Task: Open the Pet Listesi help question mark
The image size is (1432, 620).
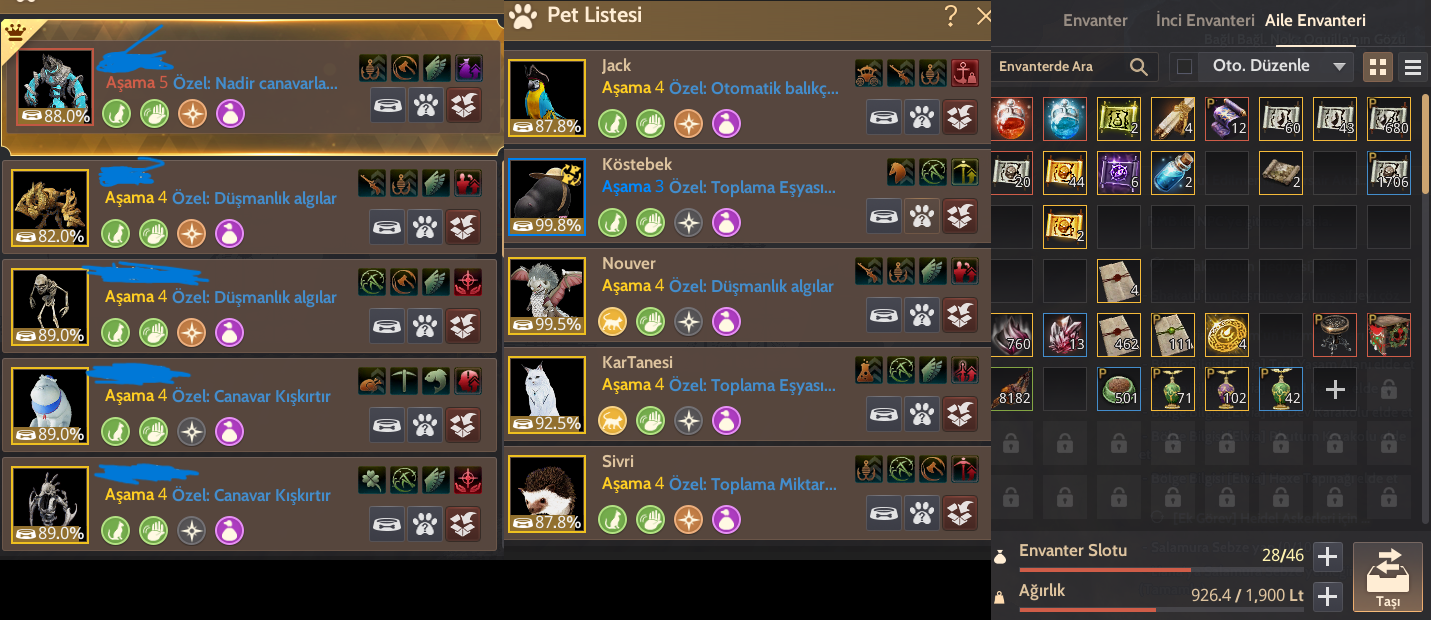Action: pyautogui.click(x=951, y=16)
